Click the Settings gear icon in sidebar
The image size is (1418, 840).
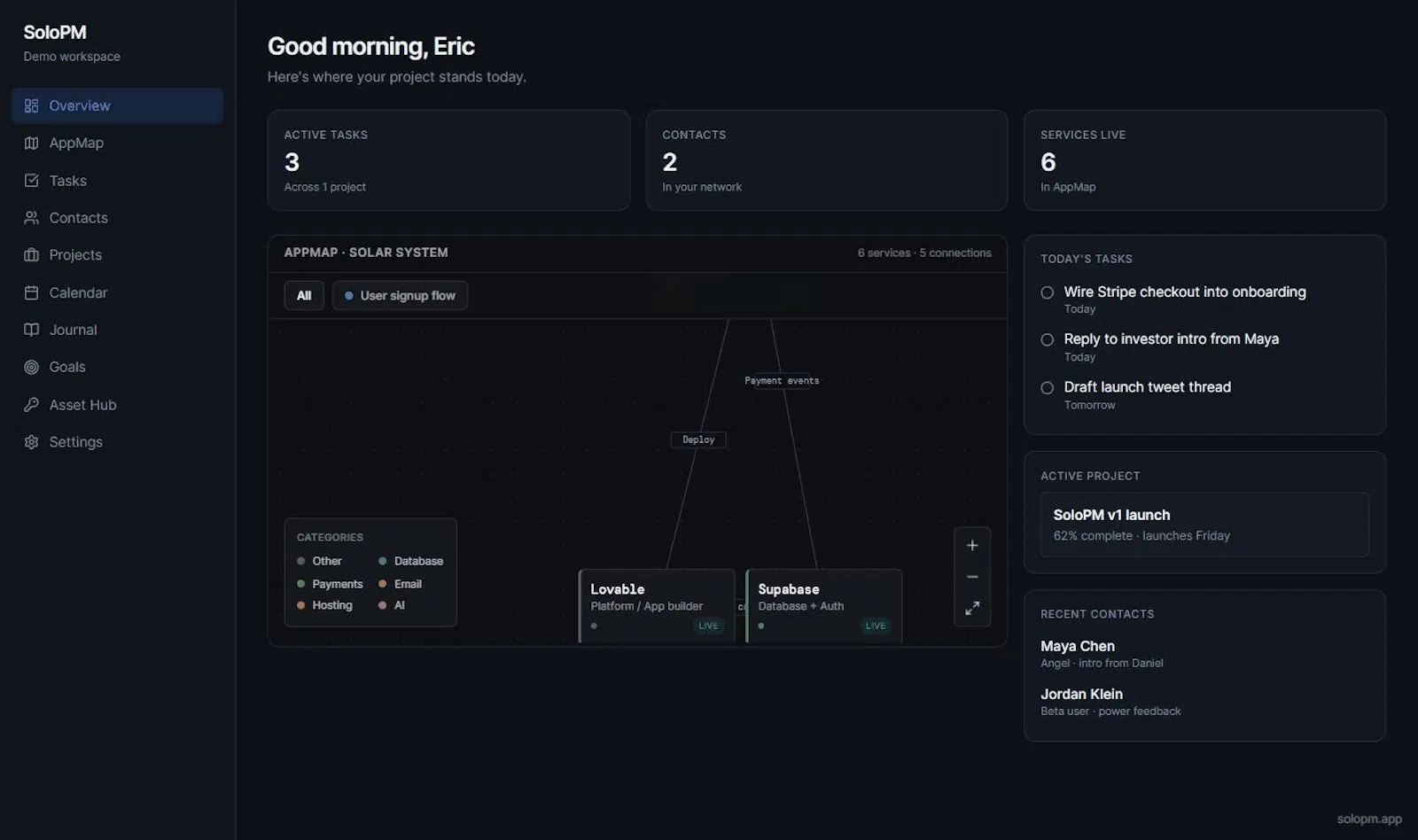pos(31,442)
